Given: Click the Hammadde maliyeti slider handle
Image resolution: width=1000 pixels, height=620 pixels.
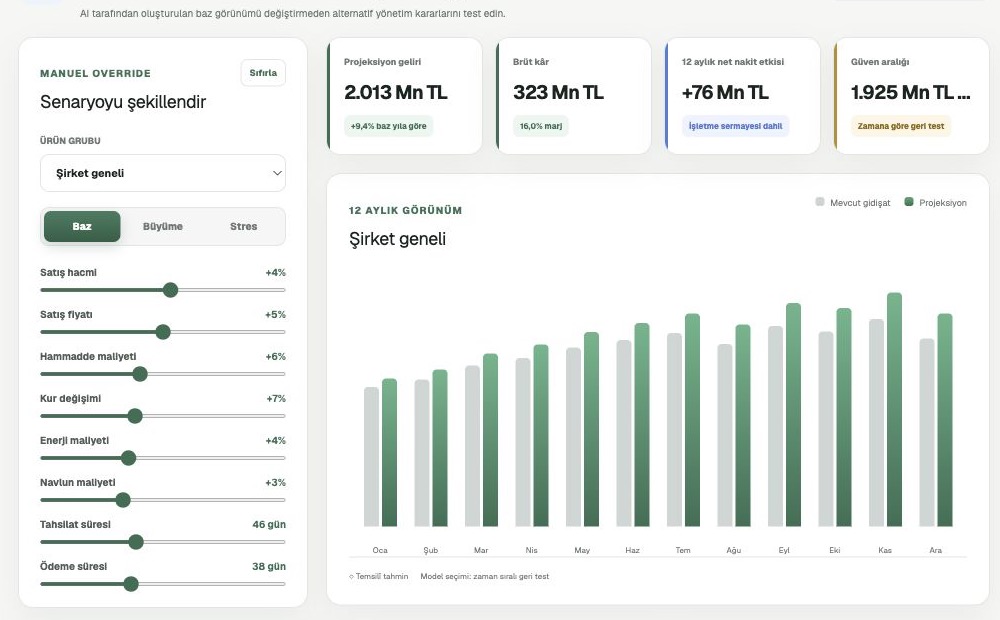Looking at the screenshot, I should coord(140,374).
